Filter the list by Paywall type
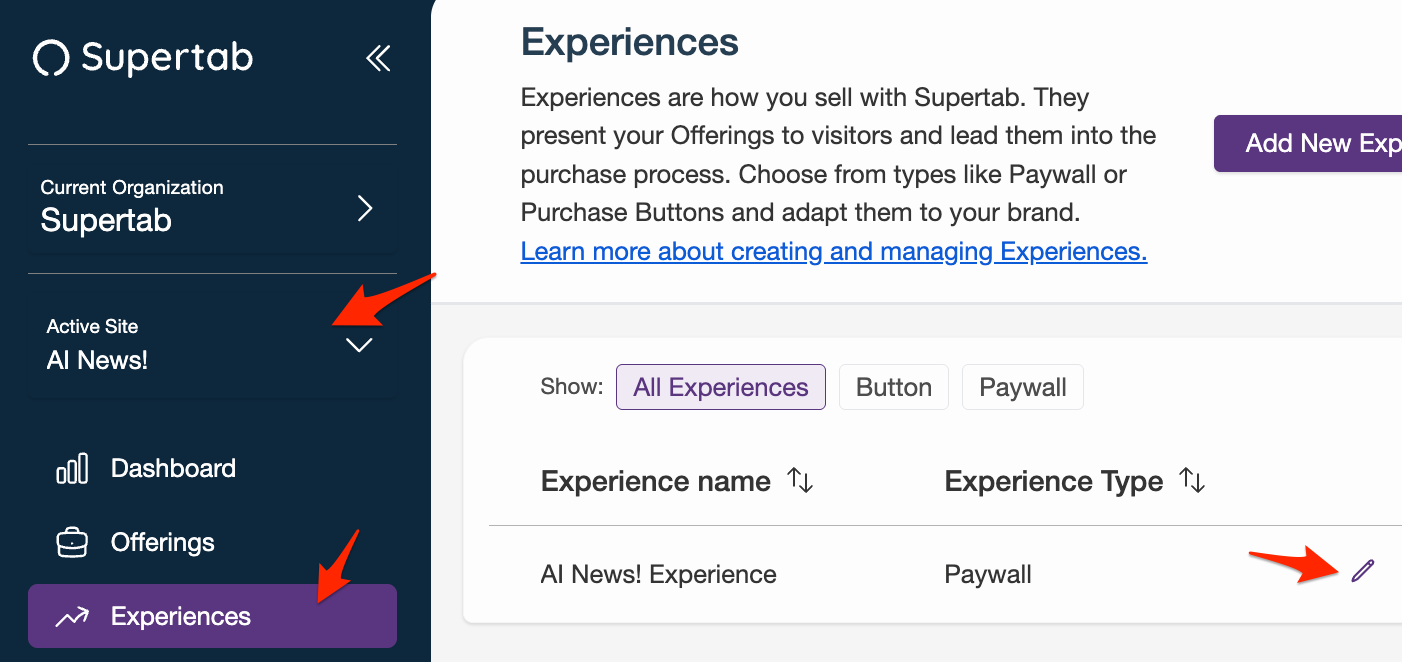Screen dimensions: 1402x662 click(x=1022, y=387)
